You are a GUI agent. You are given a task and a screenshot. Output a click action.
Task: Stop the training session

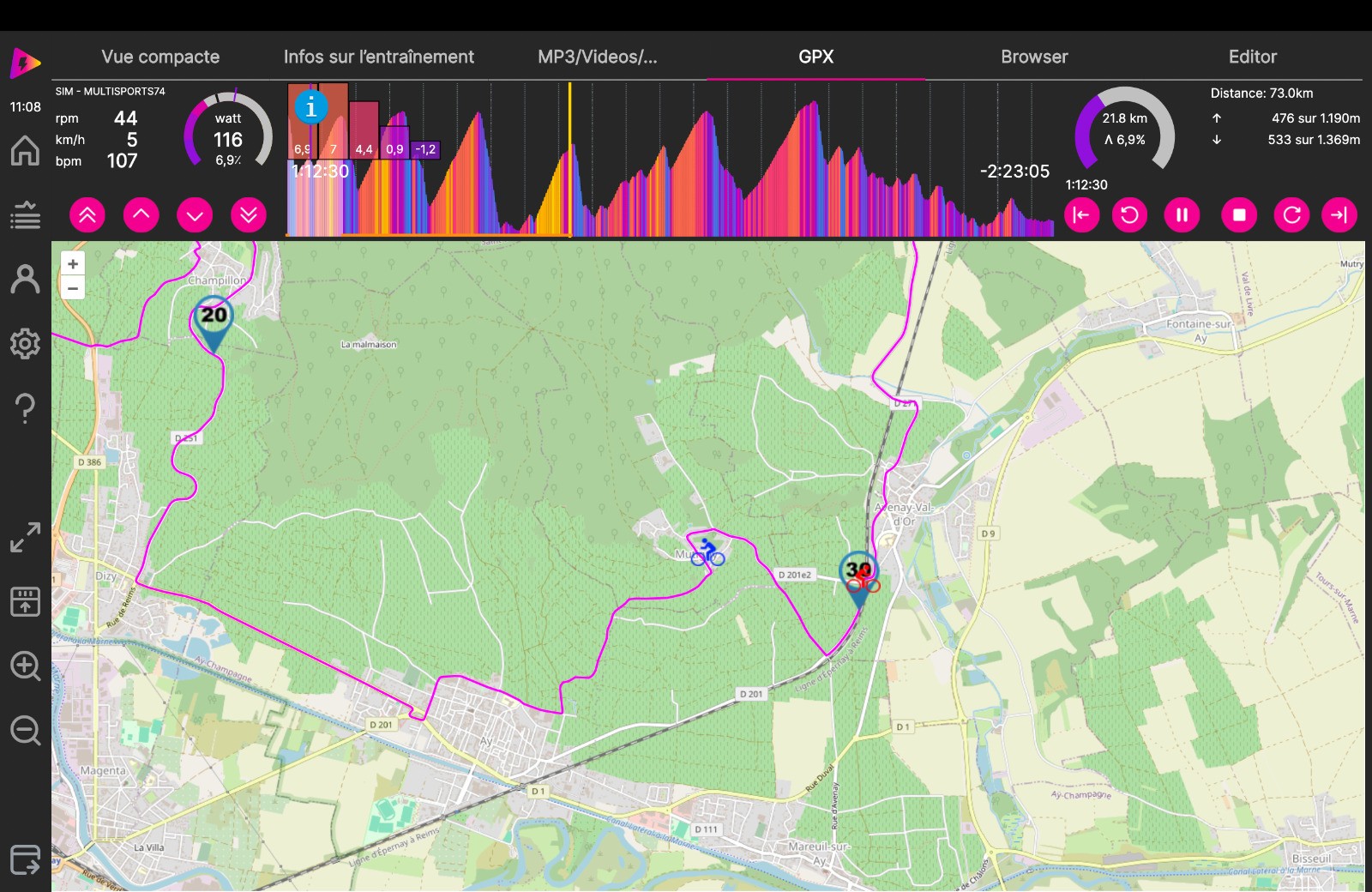1239,214
